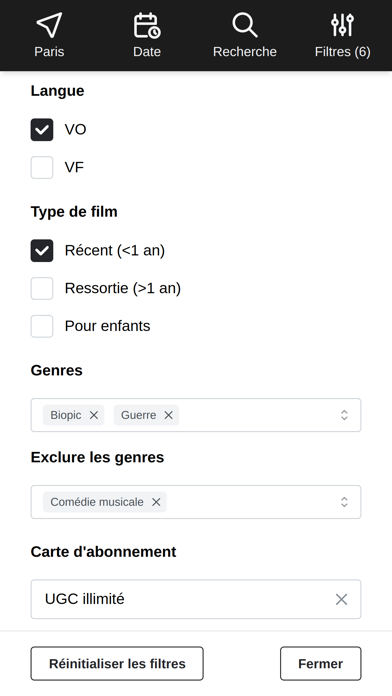Open the Paris location arrow icon
The image size is (392, 696).
pyautogui.click(x=49, y=25)
